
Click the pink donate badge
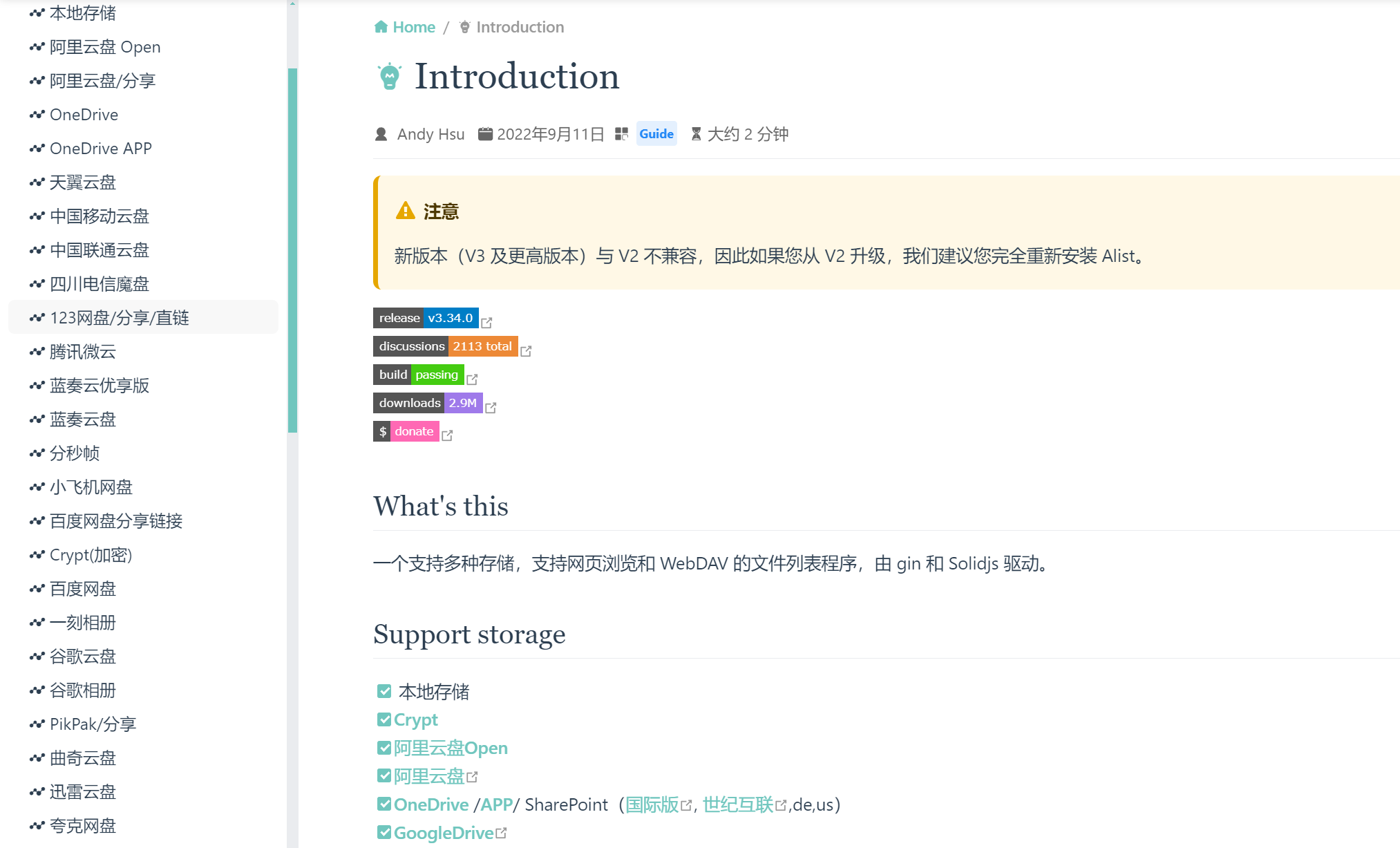[406, 431]
